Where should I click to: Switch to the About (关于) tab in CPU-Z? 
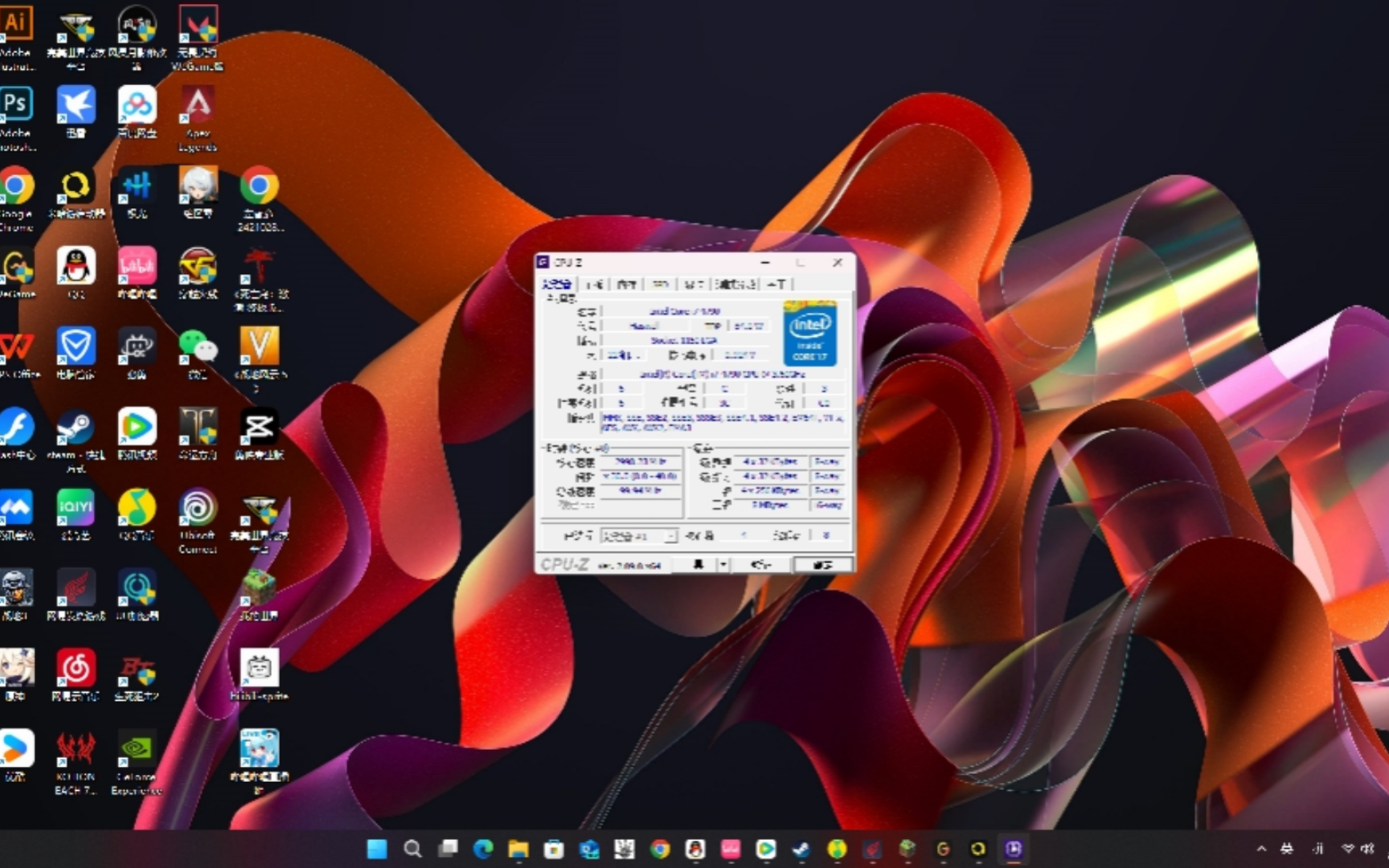point(776,284)
